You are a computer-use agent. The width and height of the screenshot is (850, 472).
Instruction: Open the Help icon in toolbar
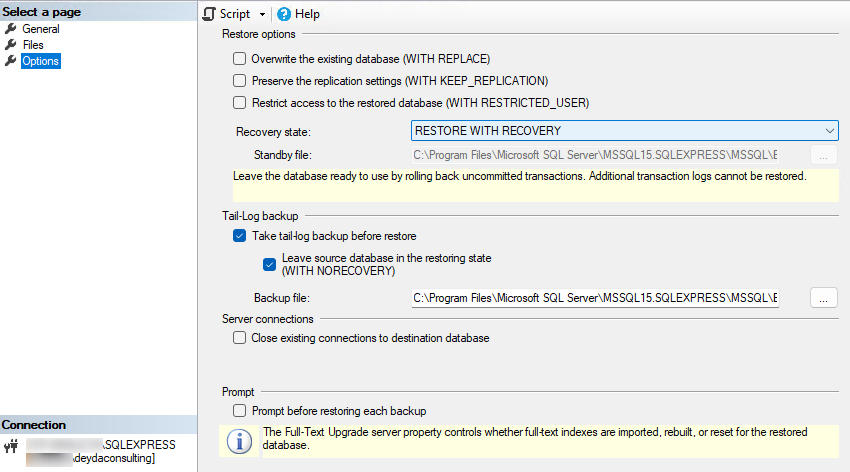click(284, 14)
